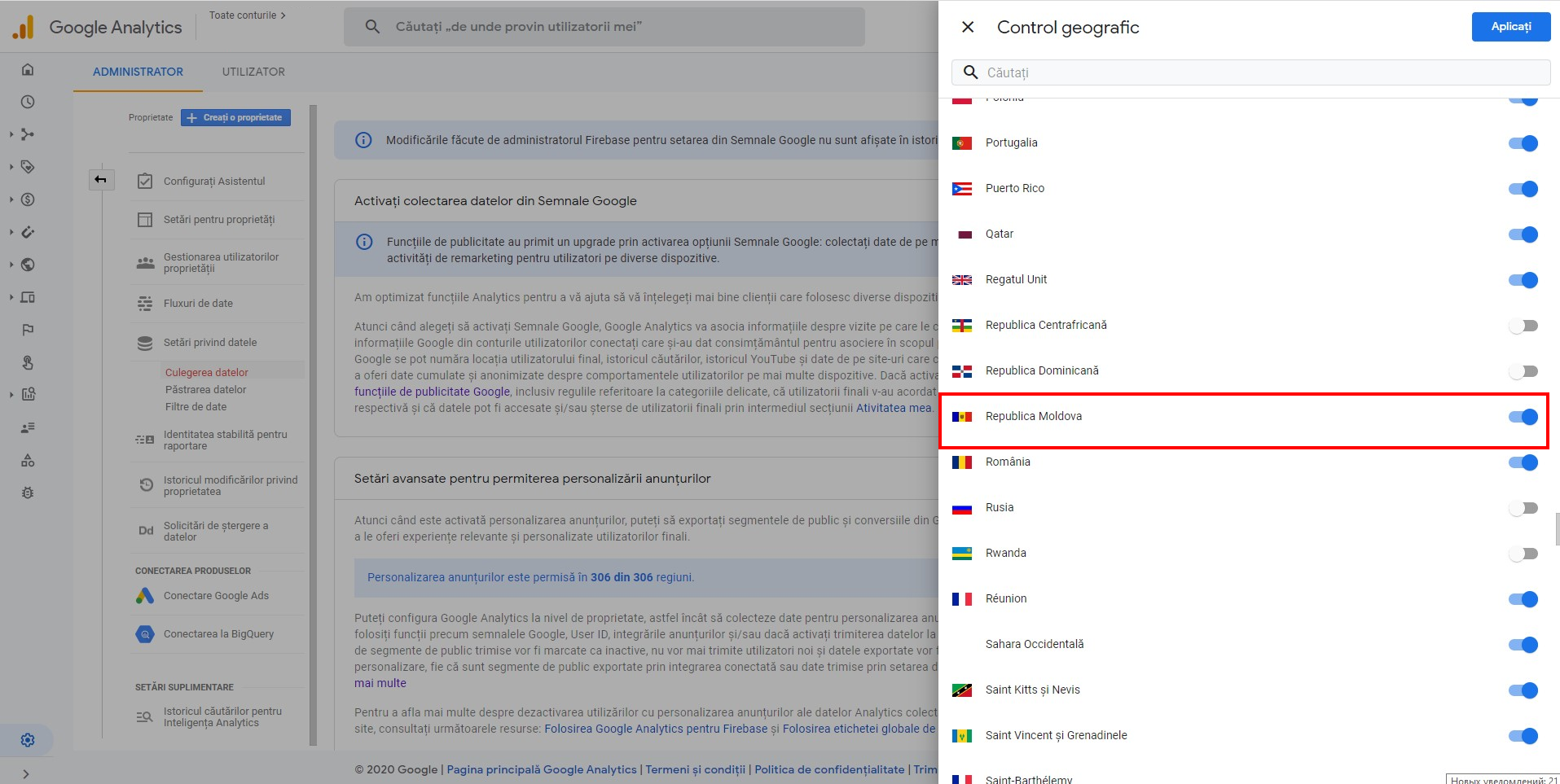This screenshot has width=1560, height=784.
Task: Click the Admin gear icon at bottom left
Action: [28, 740]
